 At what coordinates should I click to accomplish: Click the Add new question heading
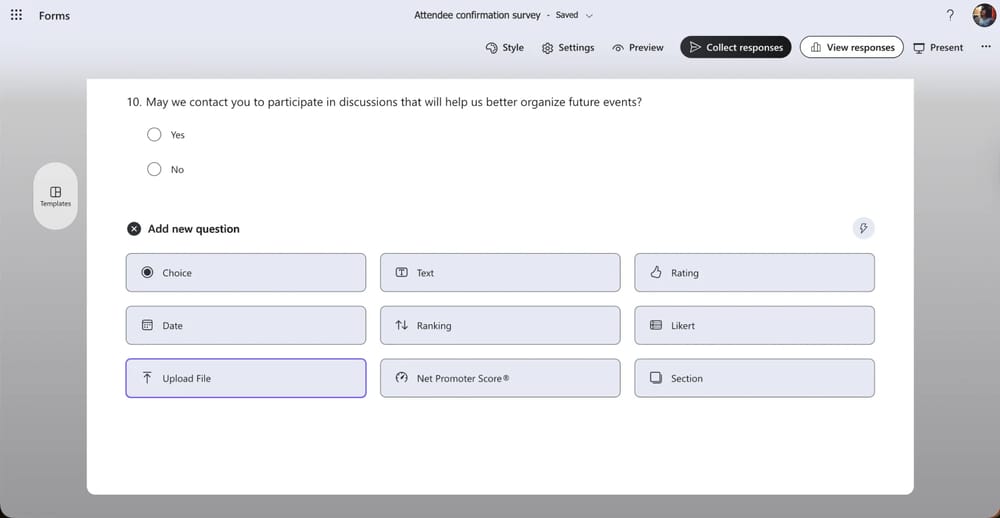194,229
